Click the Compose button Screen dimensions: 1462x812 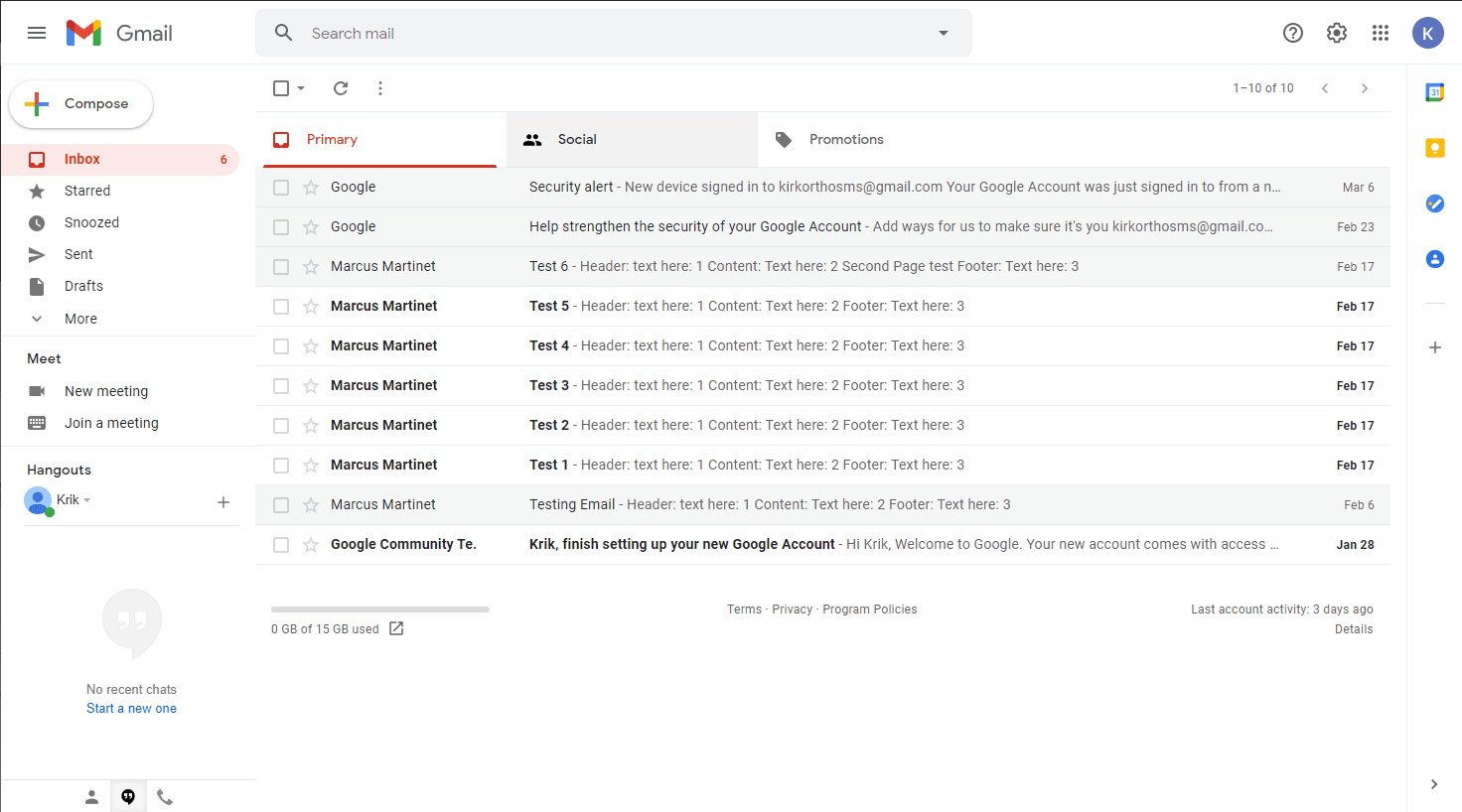81,104
